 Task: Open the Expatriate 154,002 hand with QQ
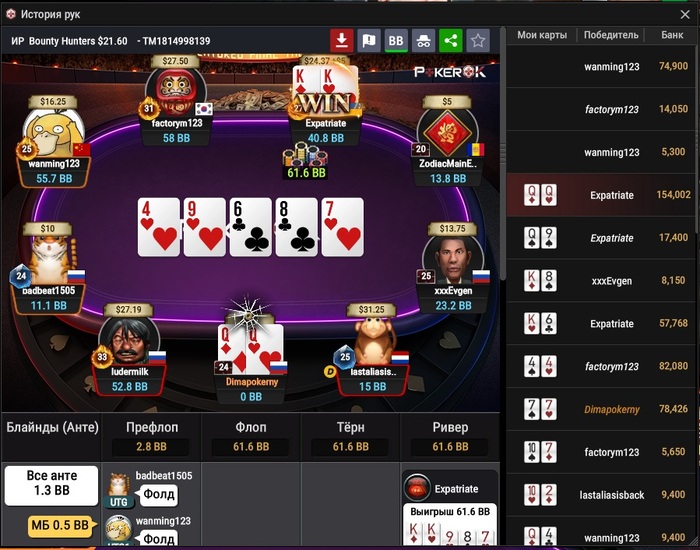pyautogui.click(x=601, y=195)
